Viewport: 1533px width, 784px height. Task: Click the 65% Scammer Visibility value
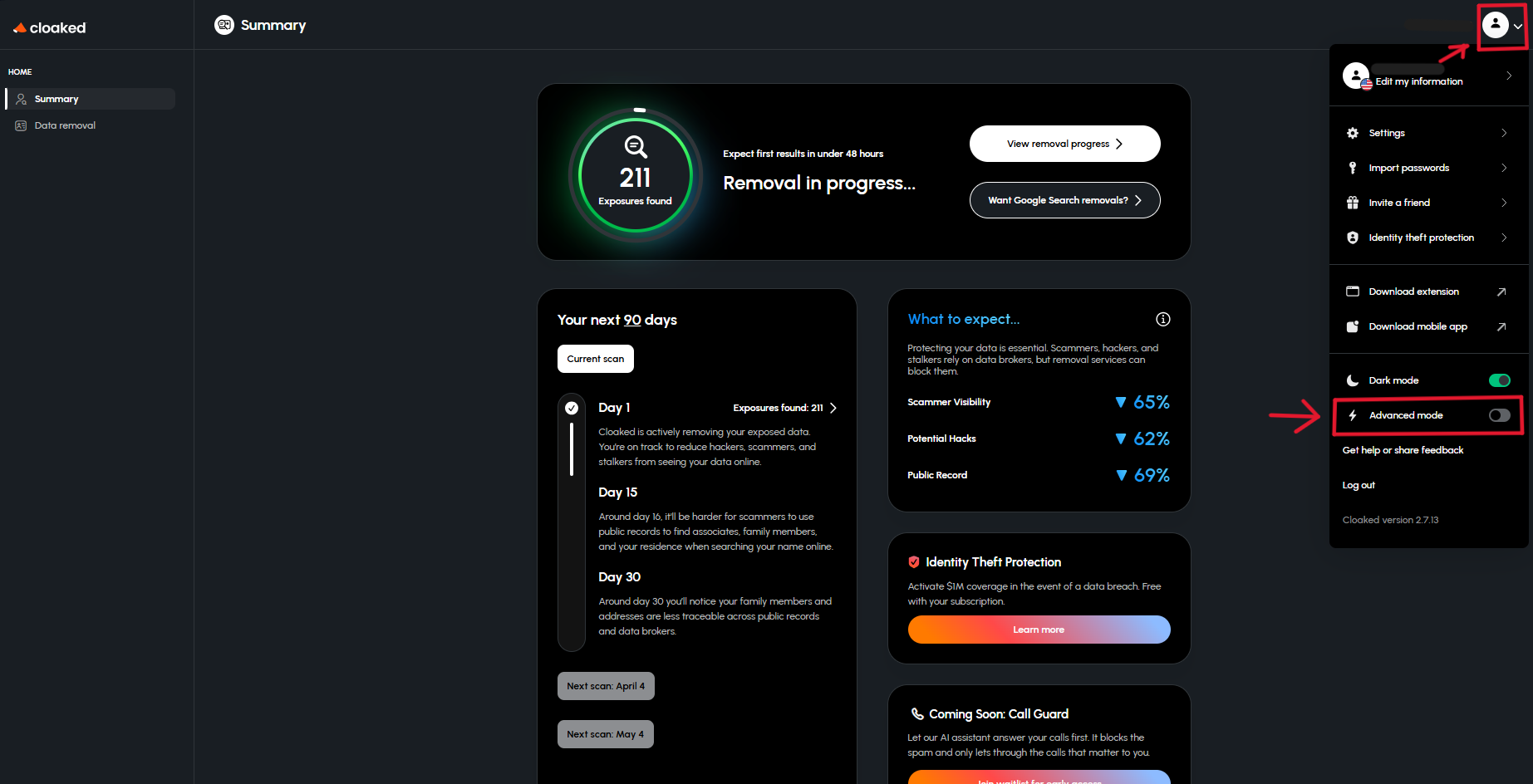[1152, 403]
